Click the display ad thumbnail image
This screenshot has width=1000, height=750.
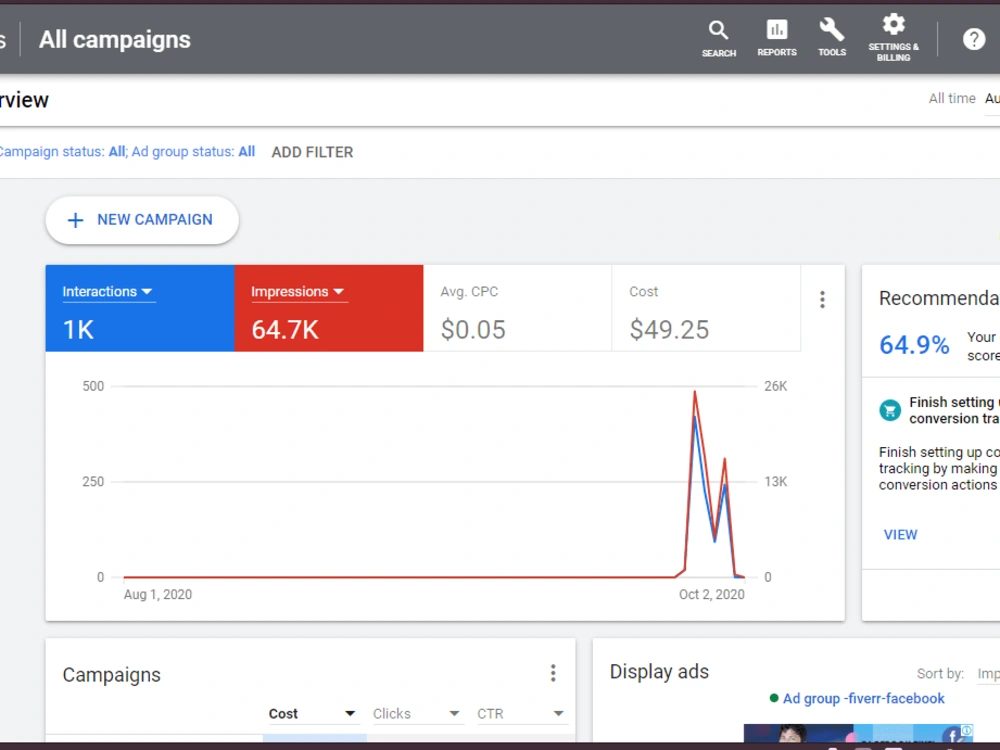coord(858,733)
